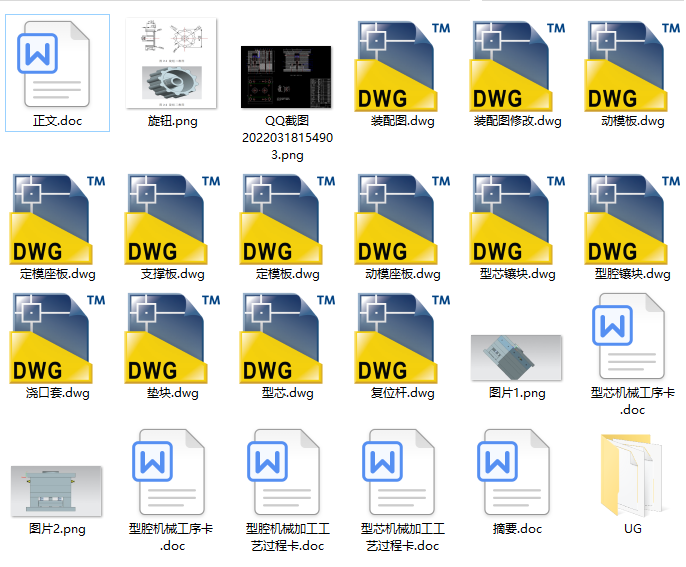Click the file name label 垫块.dwg
This screenshot has height=567, width=686.
[x=172, y=393]
